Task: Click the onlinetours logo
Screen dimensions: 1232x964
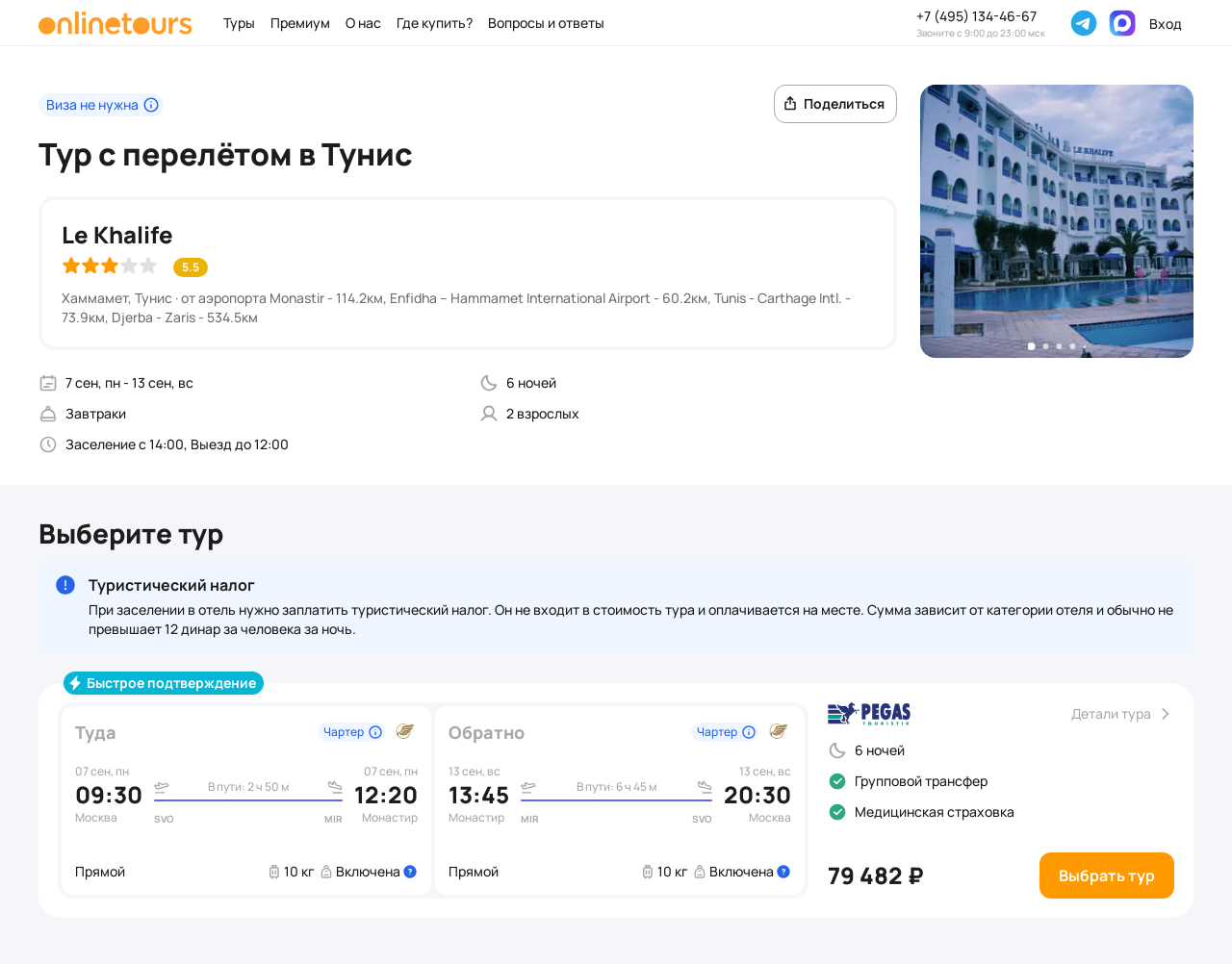Action: coord(115,23)
